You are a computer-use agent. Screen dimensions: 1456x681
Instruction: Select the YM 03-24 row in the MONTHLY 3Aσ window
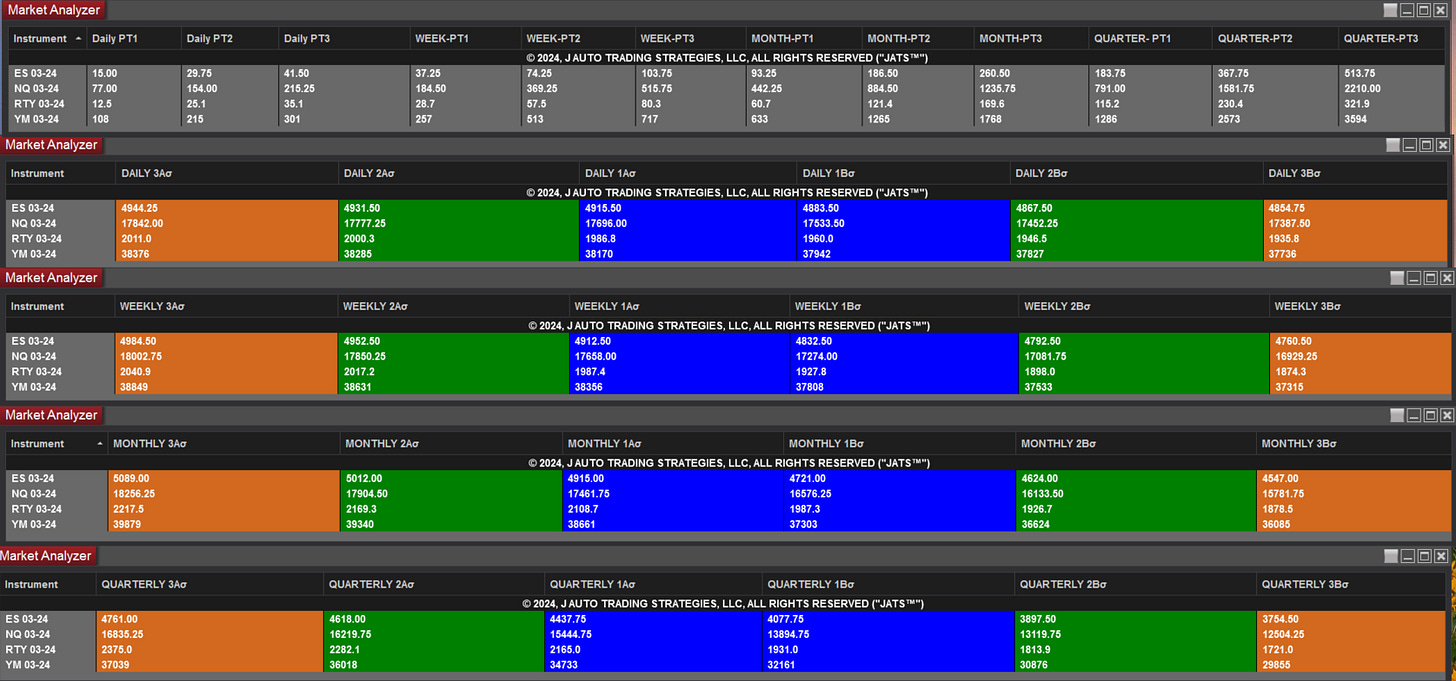728,524
